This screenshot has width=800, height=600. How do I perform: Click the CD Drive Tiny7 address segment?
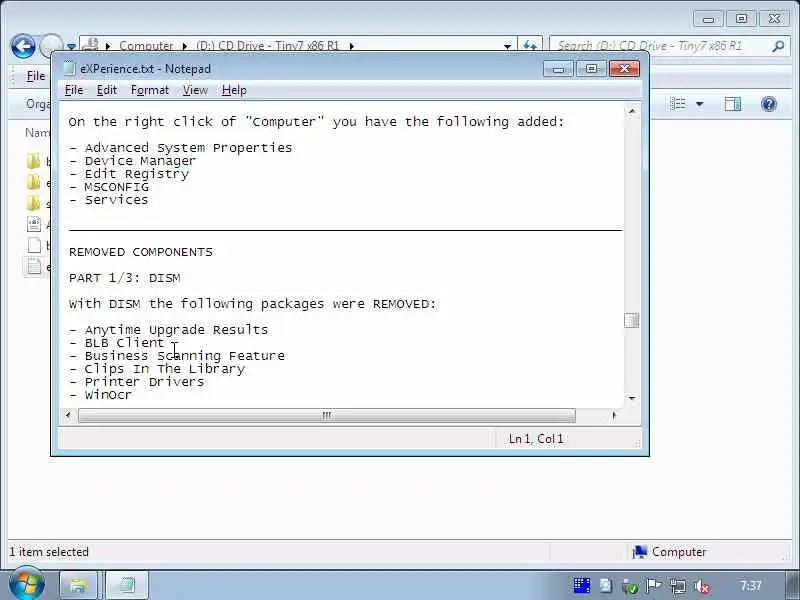pyautogui.click(x=267, y=45)
